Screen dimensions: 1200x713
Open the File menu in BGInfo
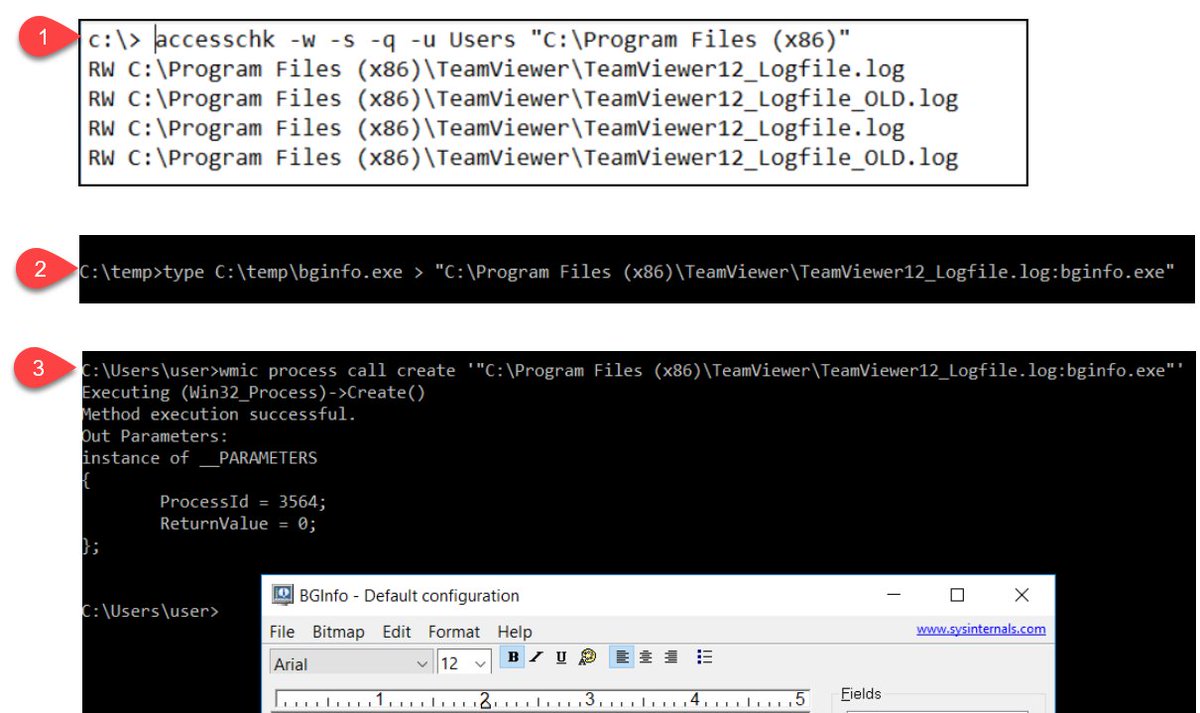[282, 632]
